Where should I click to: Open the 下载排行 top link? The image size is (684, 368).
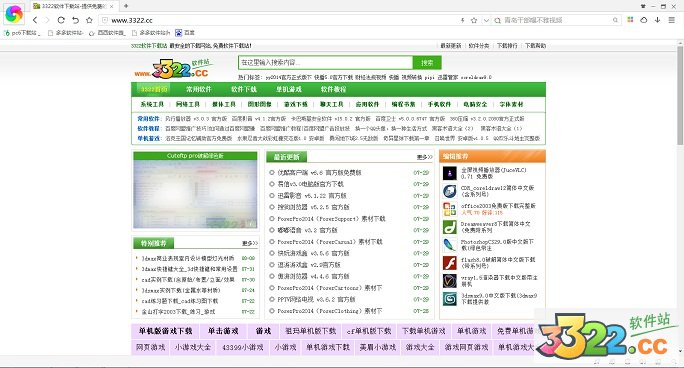[507, 45]
